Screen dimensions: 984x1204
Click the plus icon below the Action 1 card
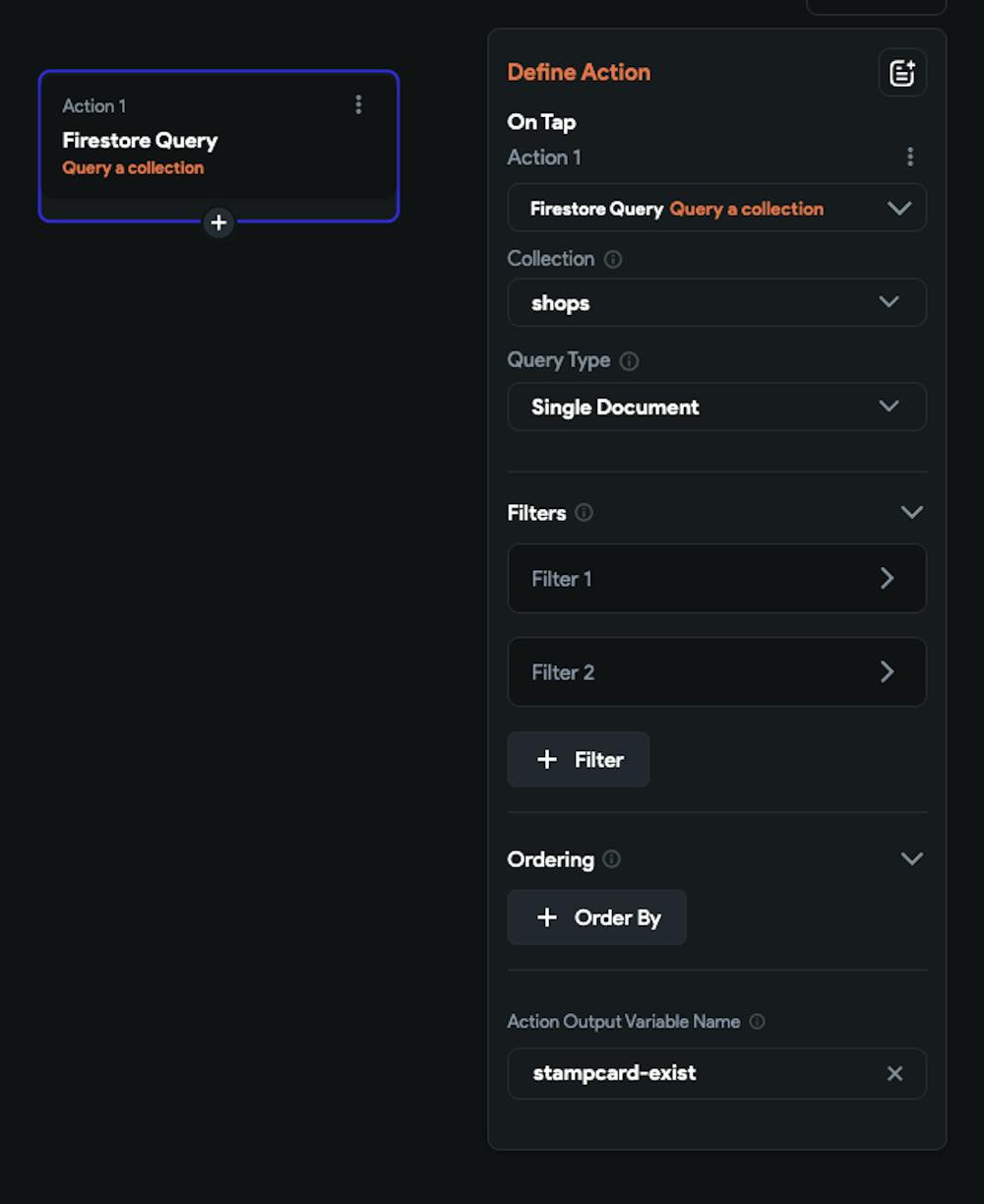click(x=217, y=223)
